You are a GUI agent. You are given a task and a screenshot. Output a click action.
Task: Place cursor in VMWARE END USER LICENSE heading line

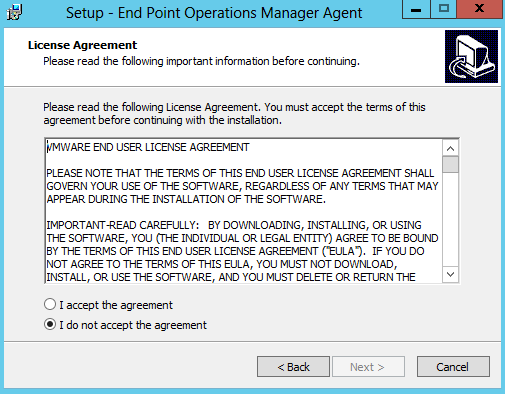(148, 147)
